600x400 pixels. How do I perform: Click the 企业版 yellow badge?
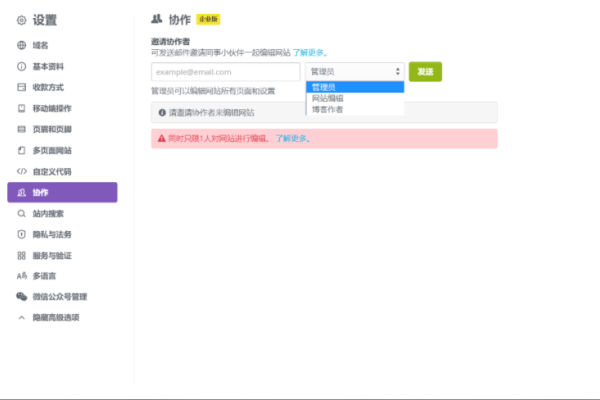(x=208, y=19)
